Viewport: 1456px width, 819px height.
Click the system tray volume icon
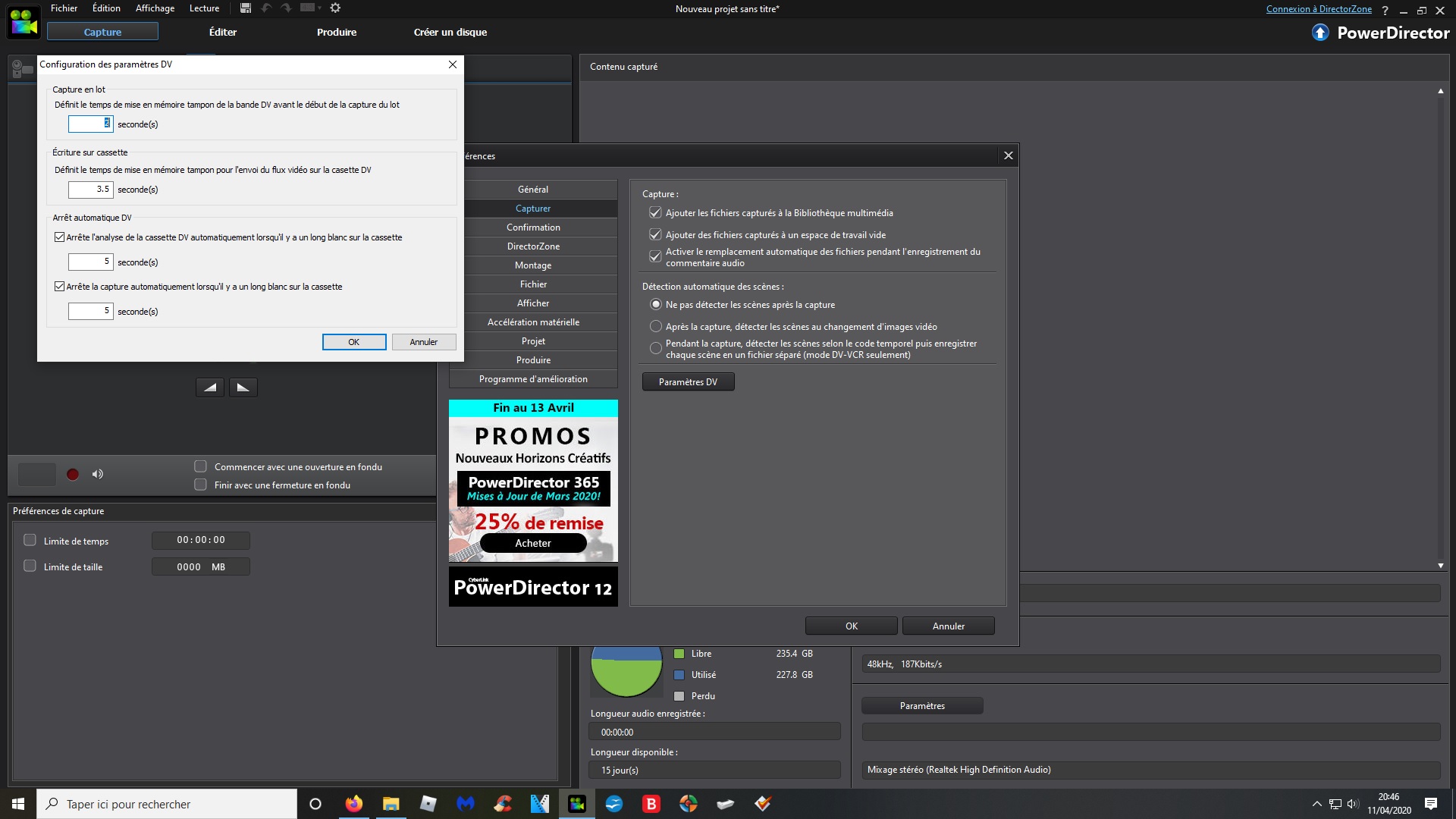click(1353, 804)
